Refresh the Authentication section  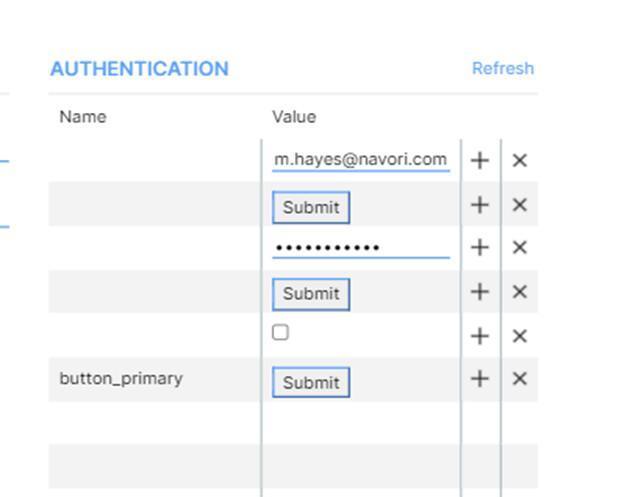click(x=503, y=68)
